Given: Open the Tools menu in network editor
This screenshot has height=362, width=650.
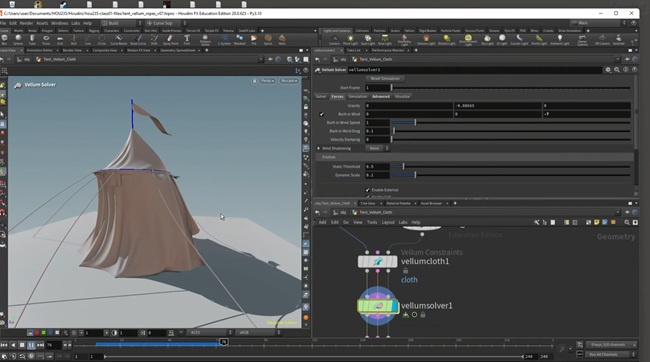Looking at the screenshot, I should [x=372, y=223].
